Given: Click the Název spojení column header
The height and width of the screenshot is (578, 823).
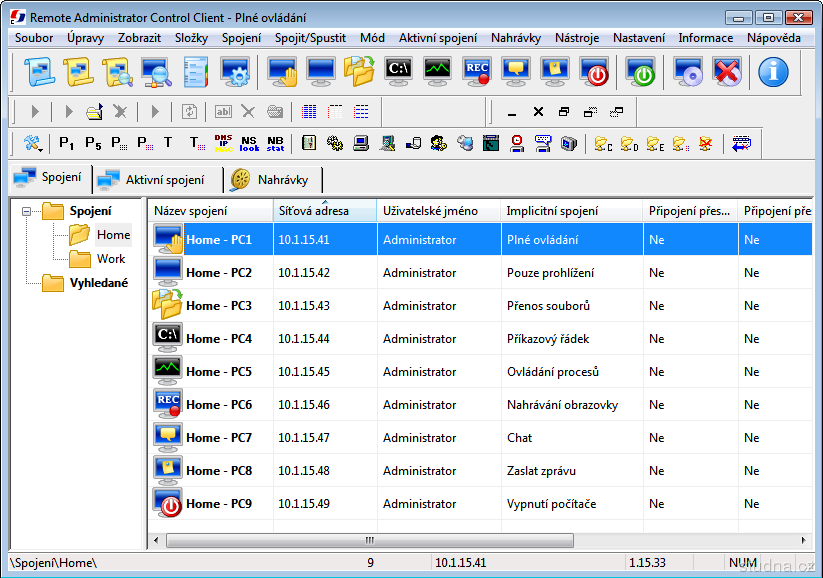Looking at the screenshot, I should click(x=210, y=211).
